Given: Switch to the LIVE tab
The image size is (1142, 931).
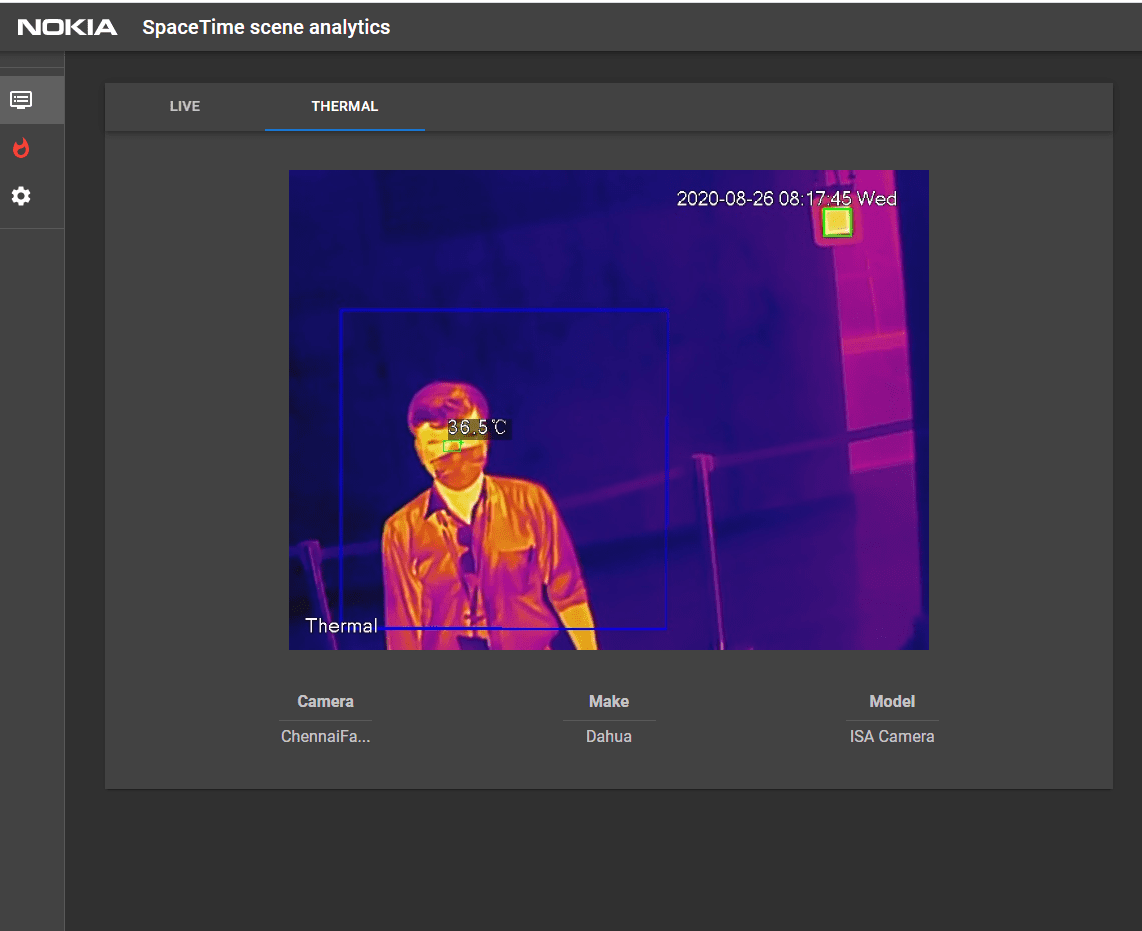Looking at the screenshot, I should [x=185, y=106].
